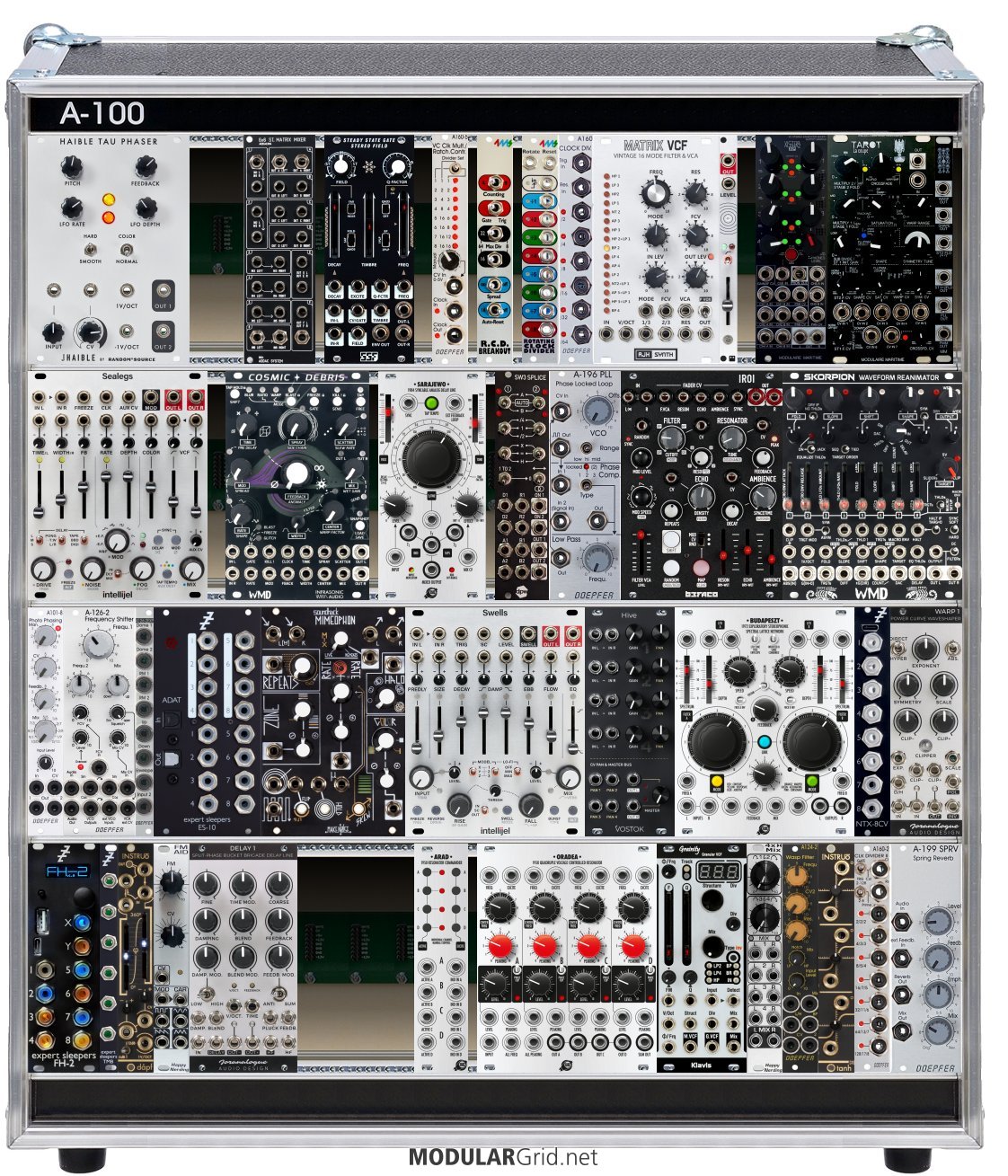Click the MODULARGrid.net logo text
The width and height of the screenshot is (1008, 1176).
[x=503, y=1158]
